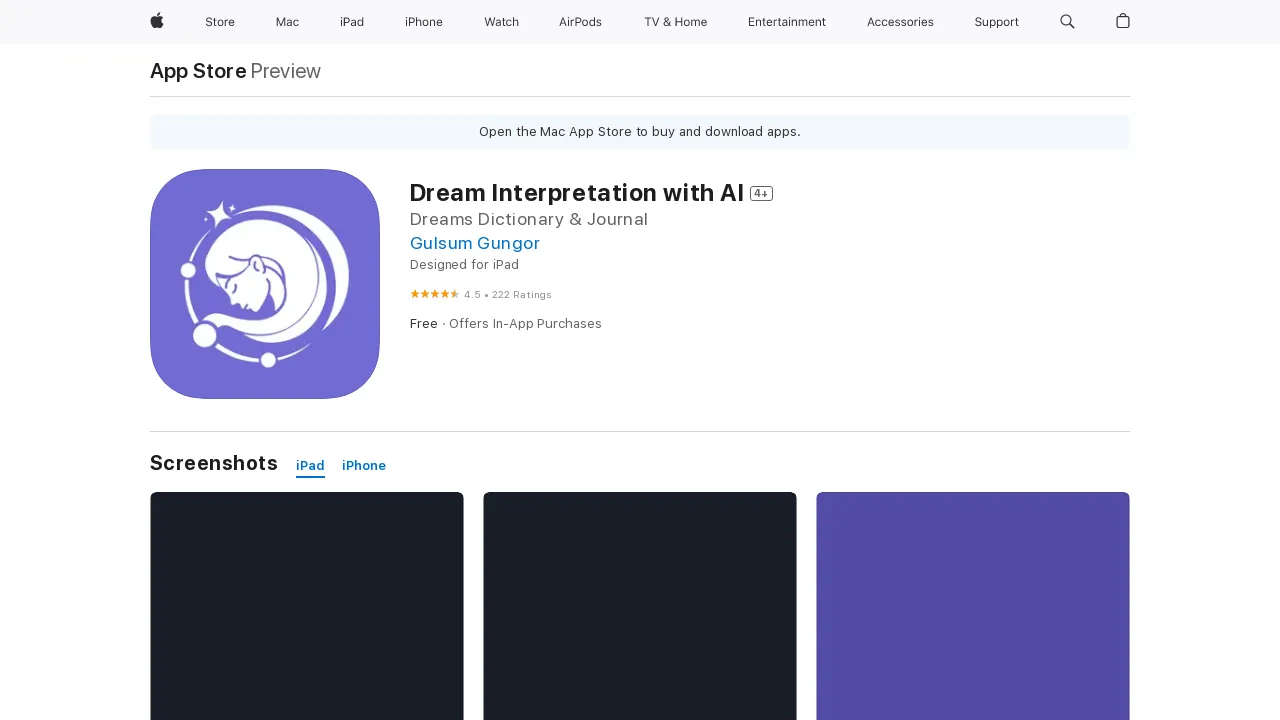Open the Watch section
The image size is (1280, 720).
click(501, 22)
